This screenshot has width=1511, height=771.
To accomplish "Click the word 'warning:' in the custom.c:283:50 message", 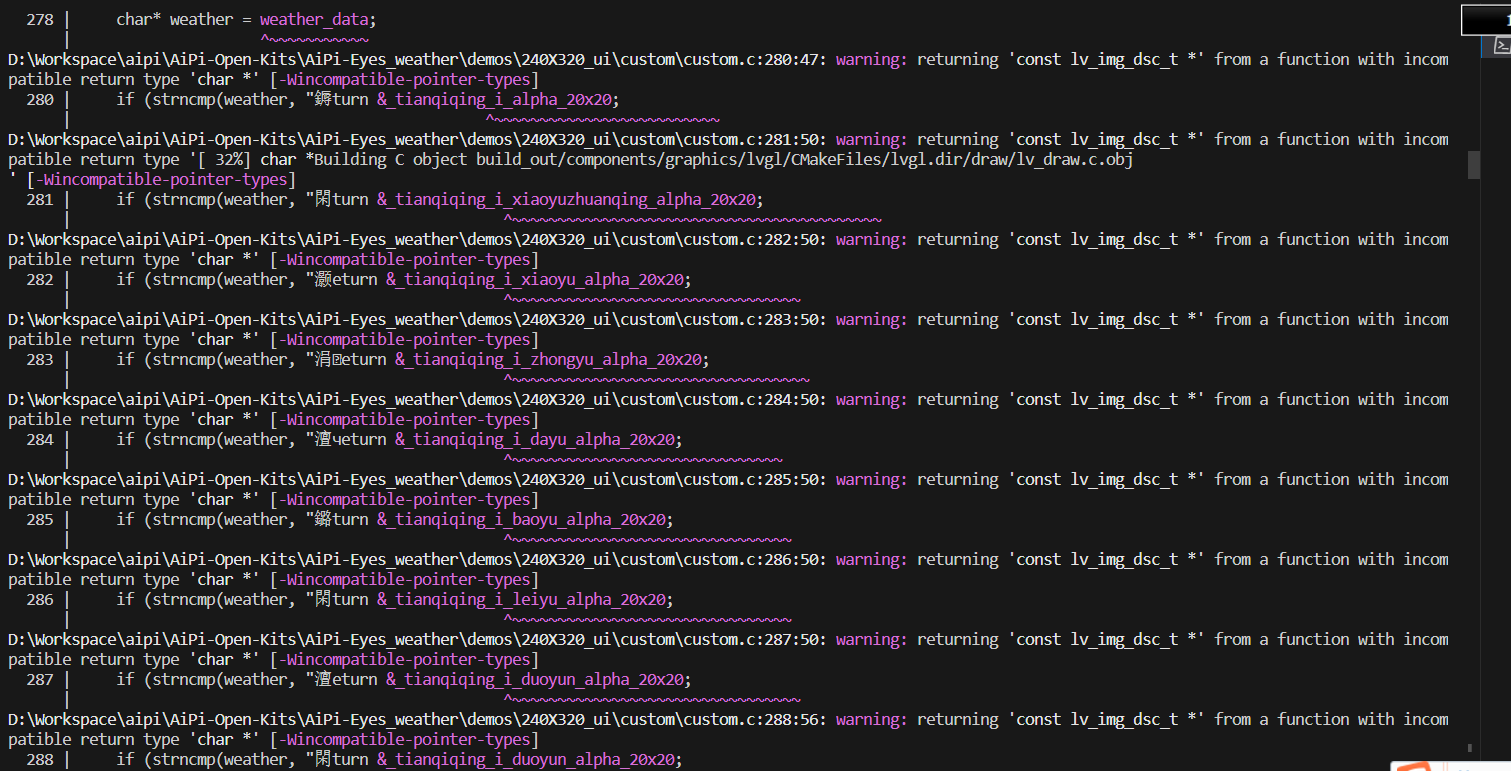I will pos(872,319).
